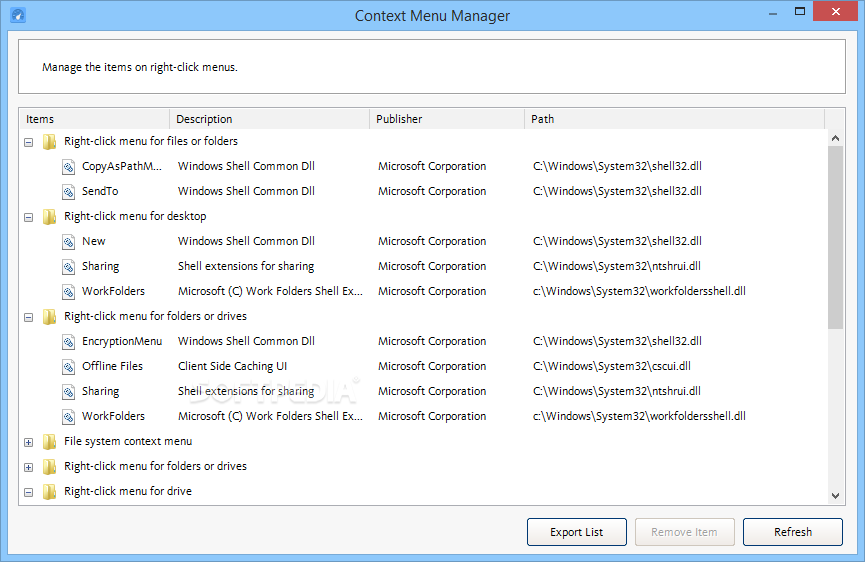Collapse the Right-click menu for drive group
Viewport: 865px width, 562px height.
pos(29,492)
